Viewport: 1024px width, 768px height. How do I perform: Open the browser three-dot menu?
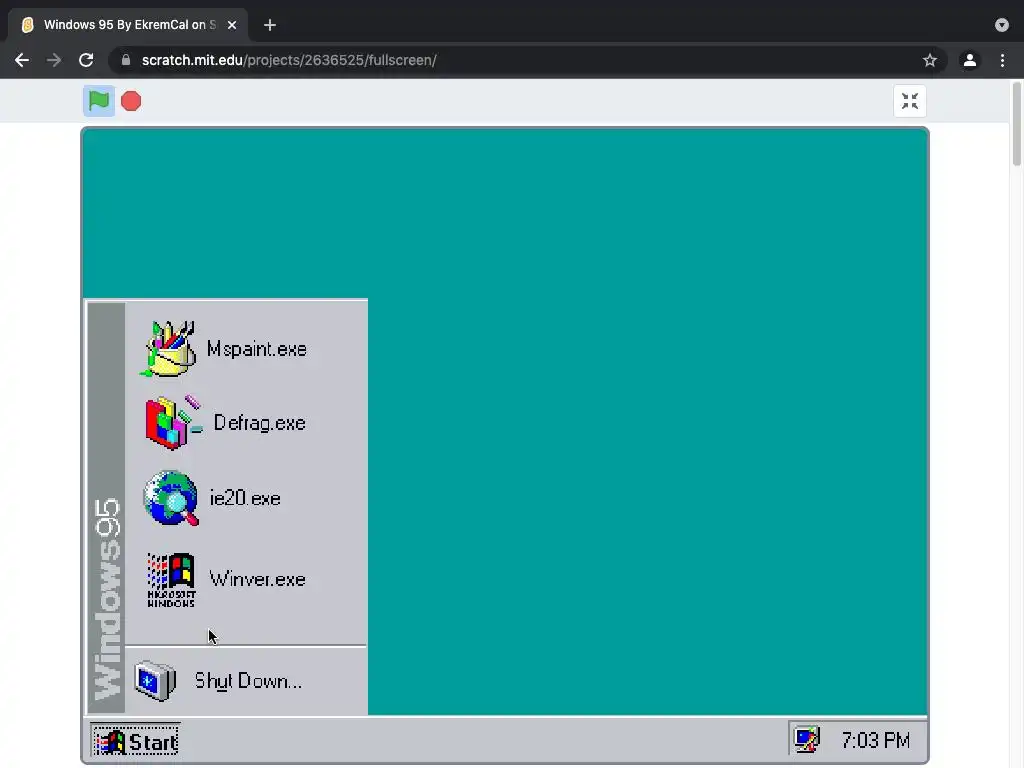click(1002, 60)
